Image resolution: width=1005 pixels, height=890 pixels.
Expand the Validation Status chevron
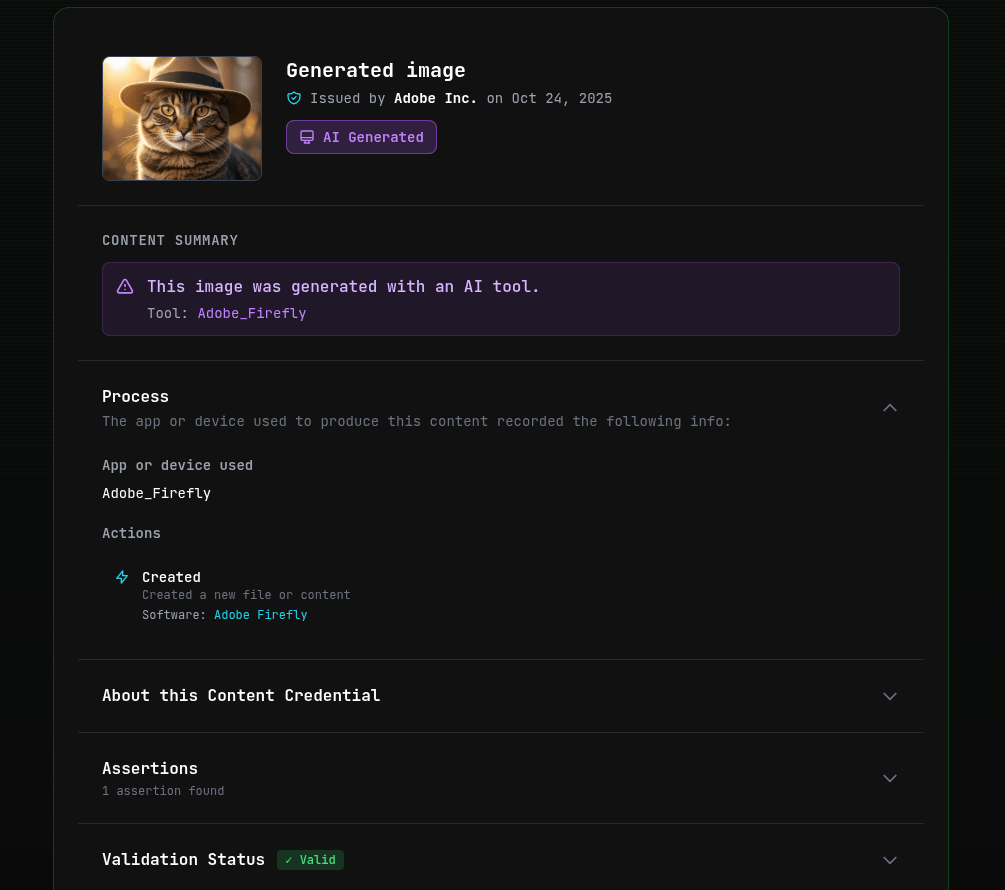890,860
